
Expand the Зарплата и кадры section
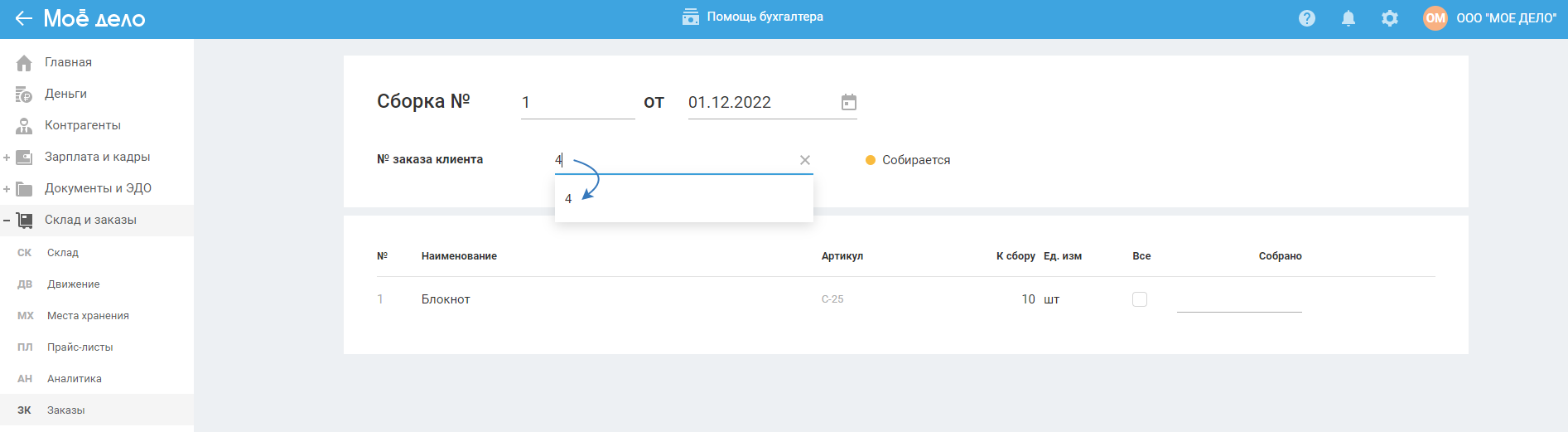(7, 158)
